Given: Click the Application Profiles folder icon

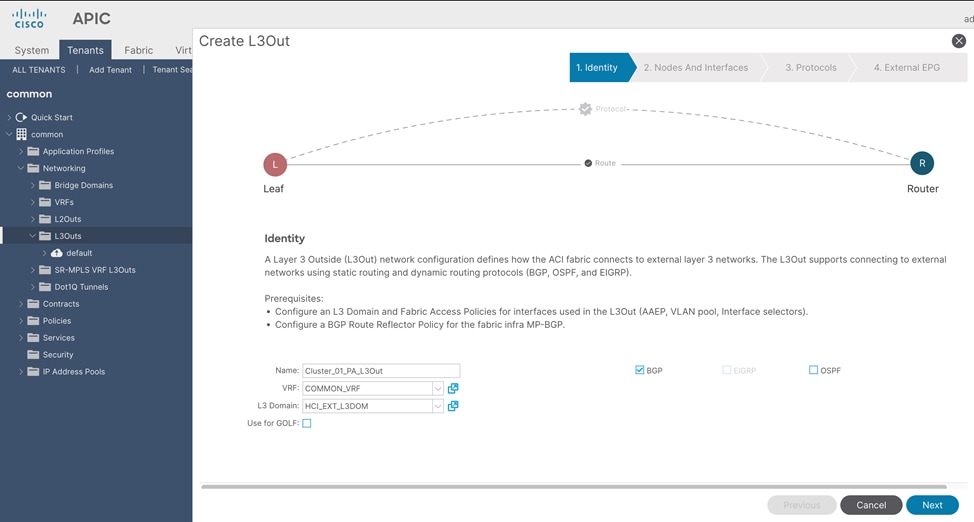Looking at the screenshot, I should pos(33,151).
